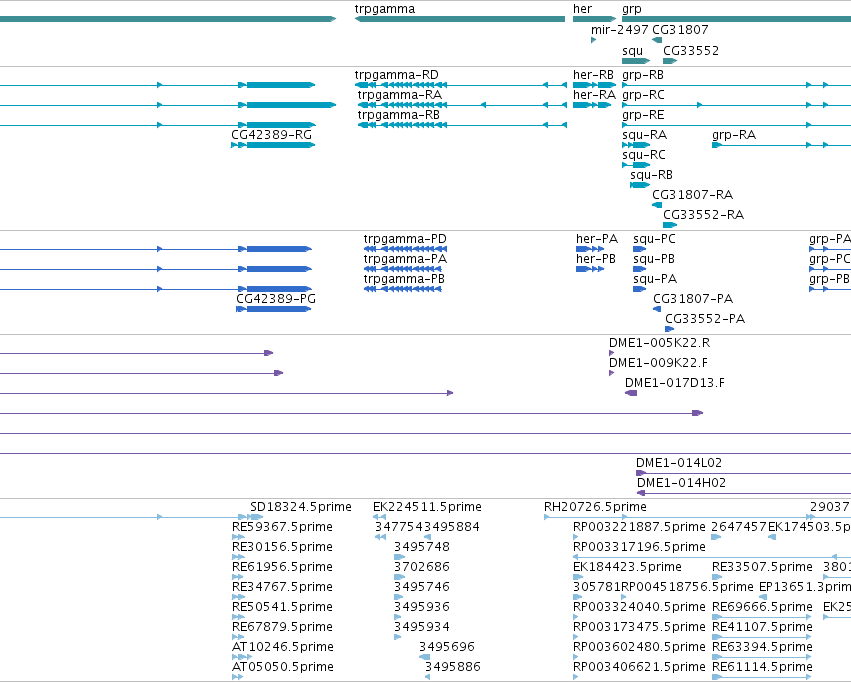
Task: Click transcript her-RA
Action: [594, 95]
